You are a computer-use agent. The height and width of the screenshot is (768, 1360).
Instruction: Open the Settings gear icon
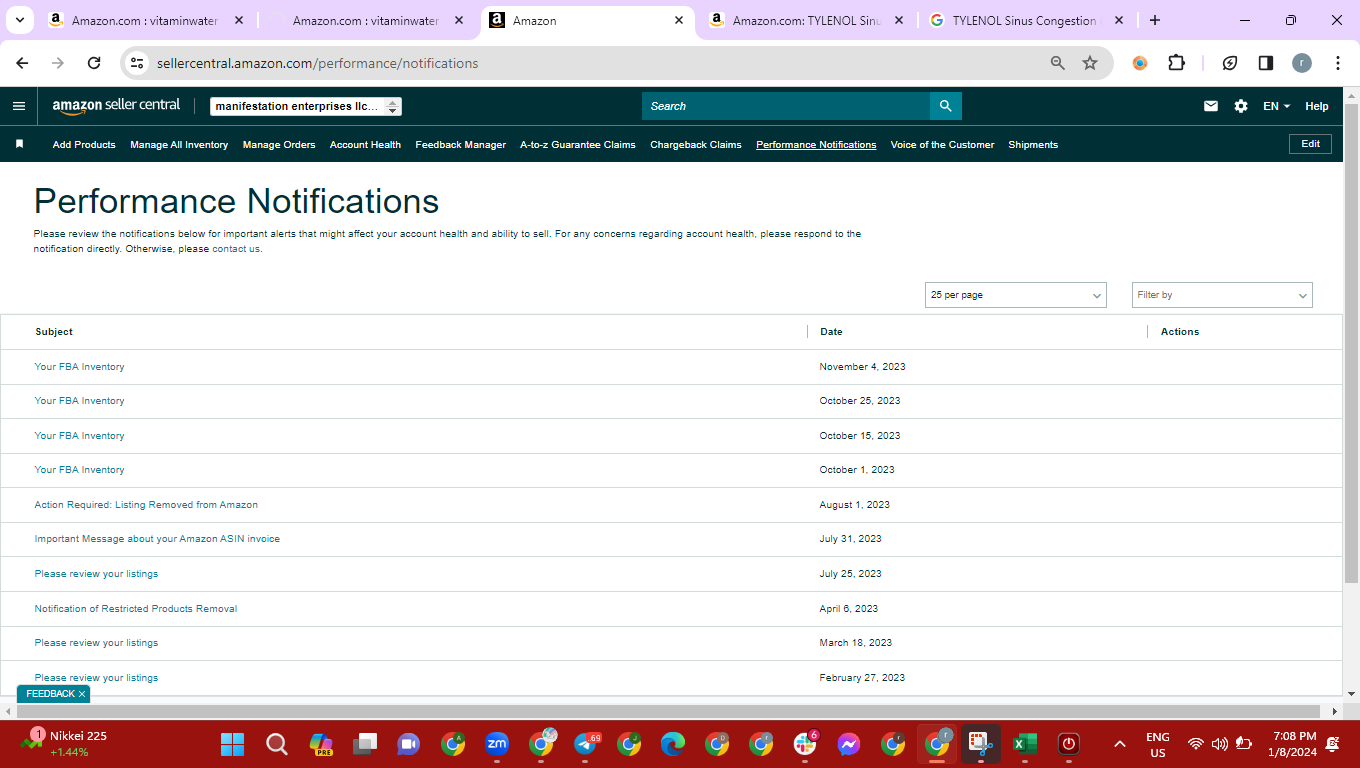(x=1241, y=106)
